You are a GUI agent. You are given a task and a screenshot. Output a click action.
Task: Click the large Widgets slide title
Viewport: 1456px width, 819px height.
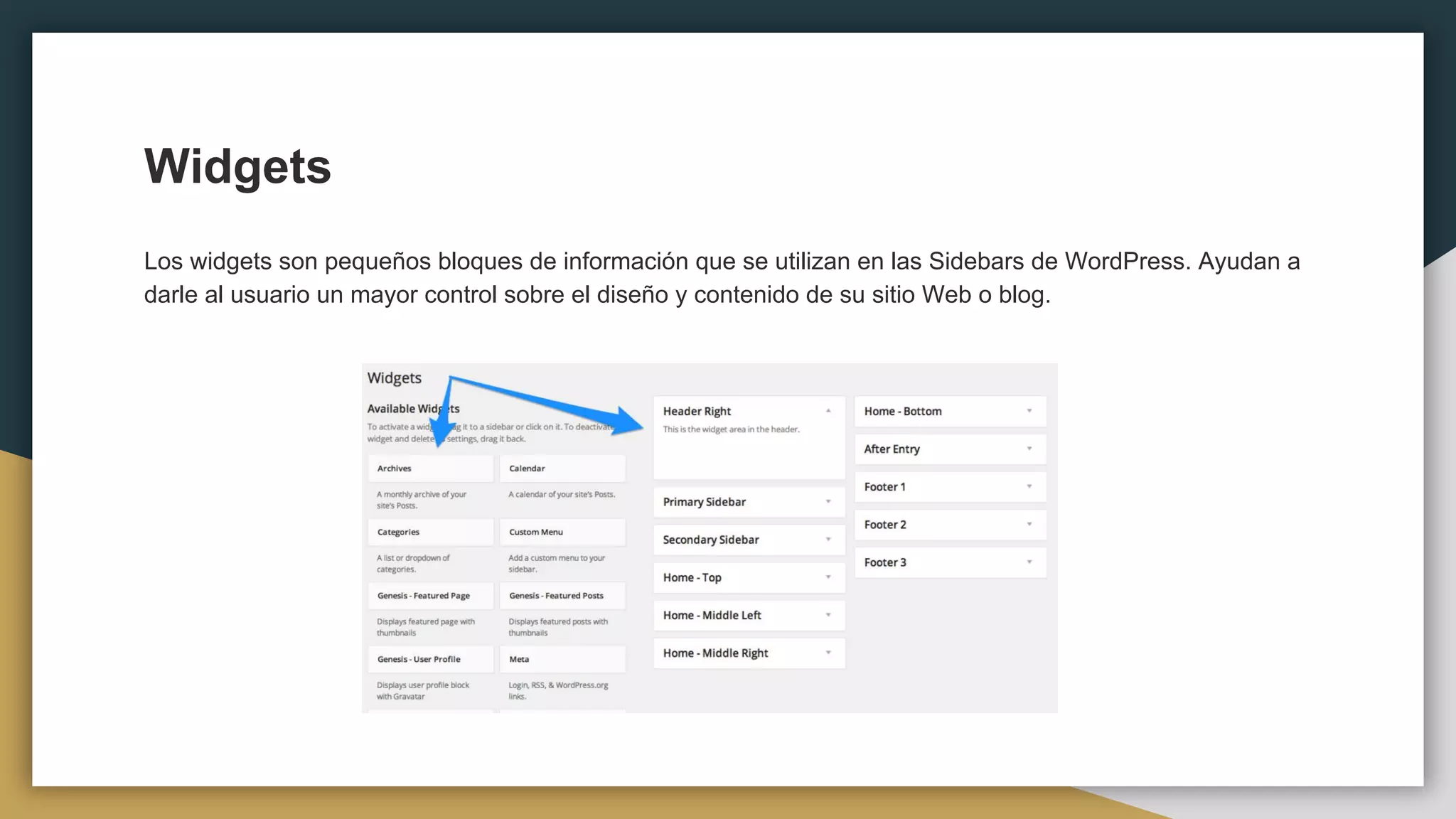pyautogui.click(x=237, y=167)
